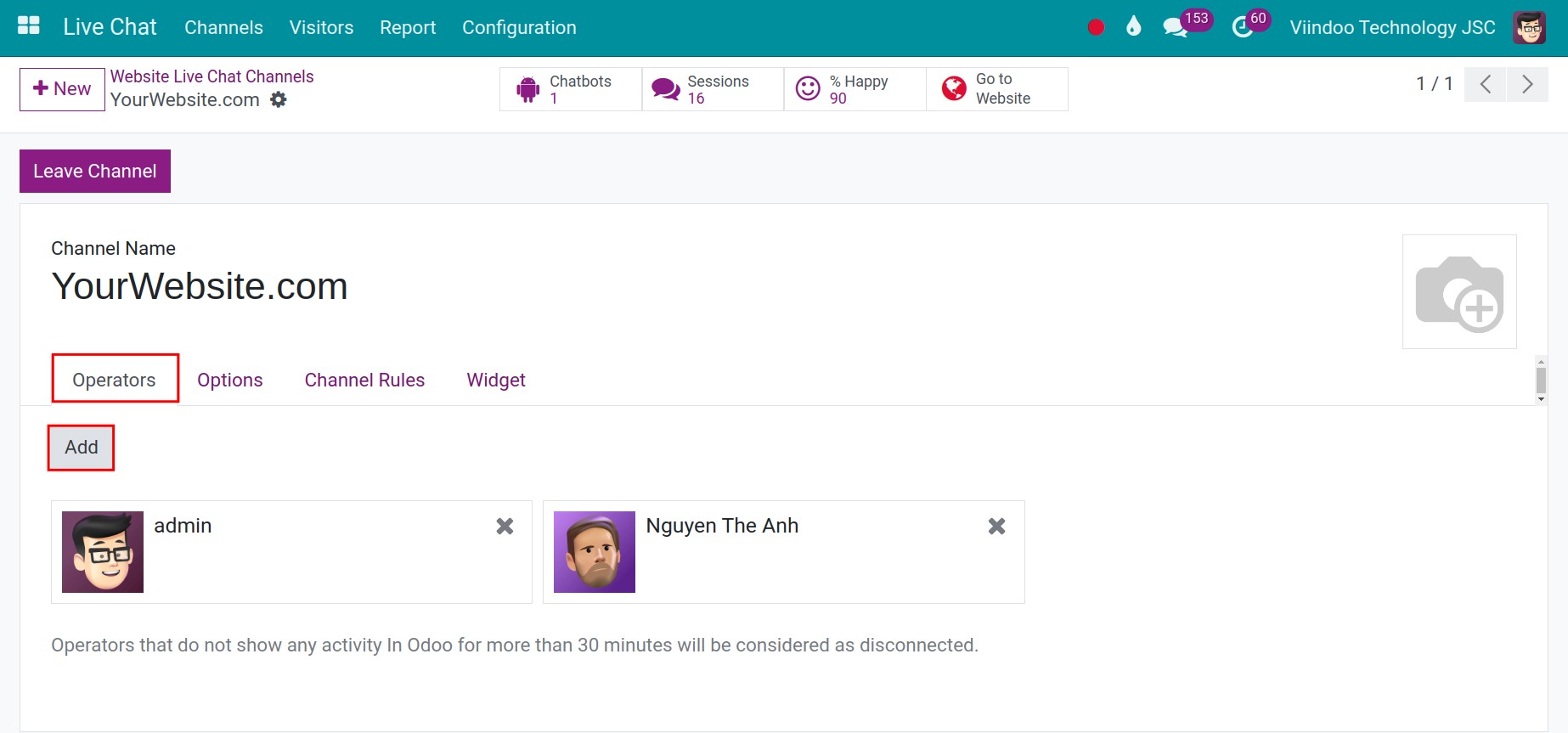Viewport: 1568px width, 733px height.
Task: Switch to the Channel Rules tab
Action: (364, 380)
